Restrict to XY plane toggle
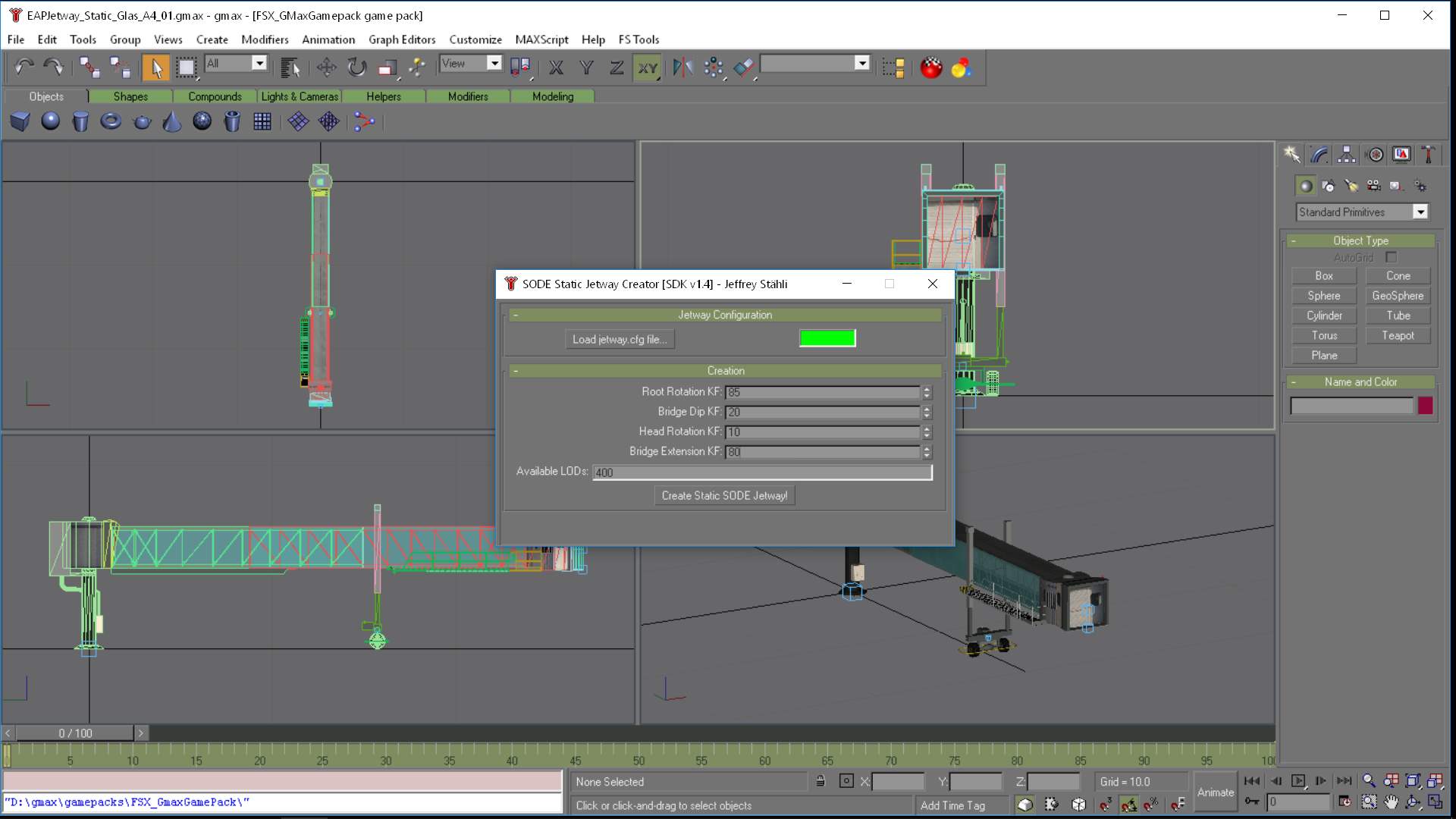This screenshot has width=1456, height=819. (647, 68)
